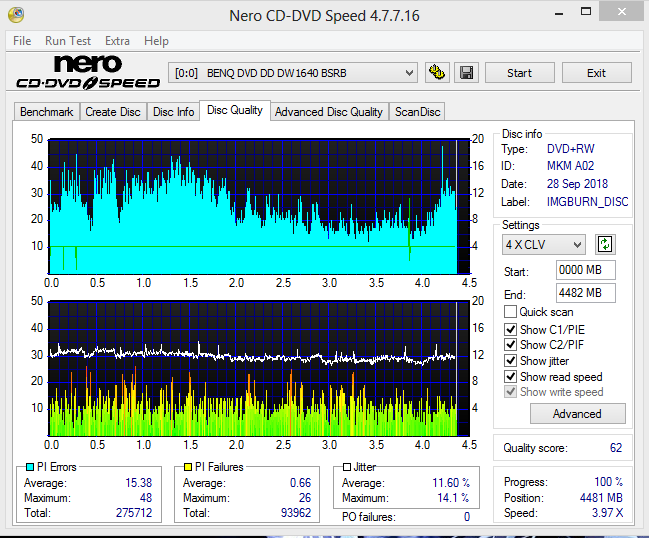649x538 pixels.
Task: Click Jitter average 11.60 %
Action: pos(451,483)
